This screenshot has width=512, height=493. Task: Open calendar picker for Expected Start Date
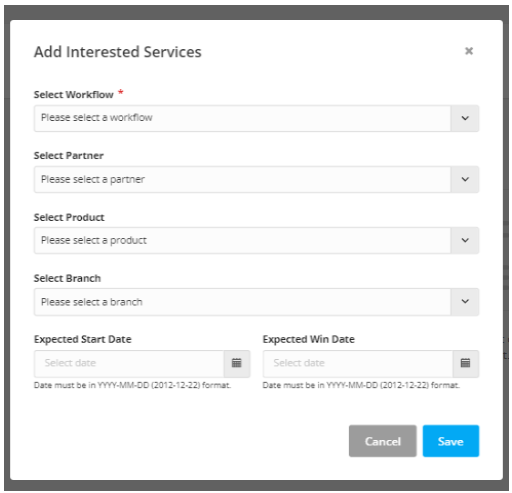pyautogui.click(x=237, y=363)
